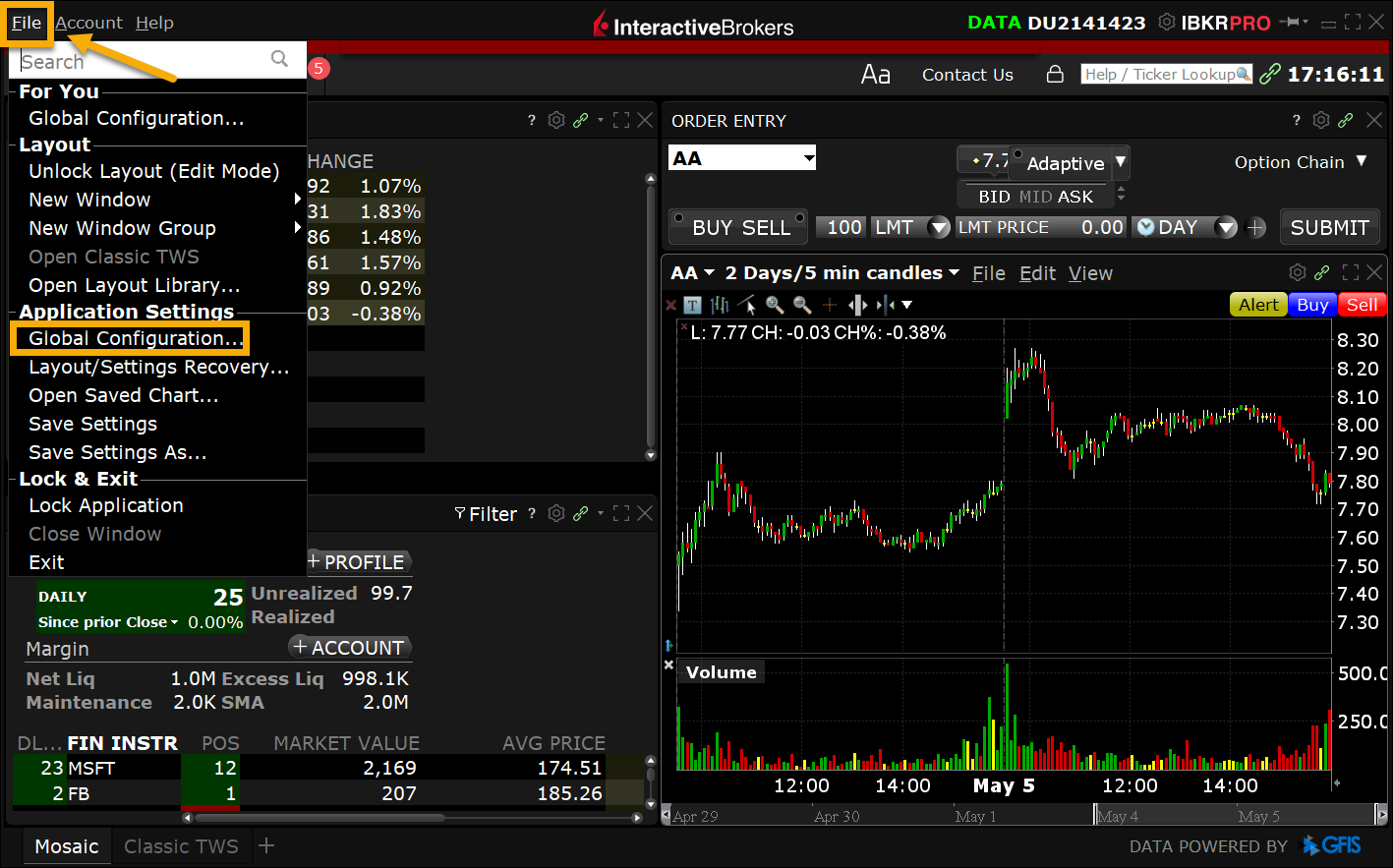Screen dimensions: 1393x868
Task: Click chart compress horizontally icon
Action: [885, 305]
